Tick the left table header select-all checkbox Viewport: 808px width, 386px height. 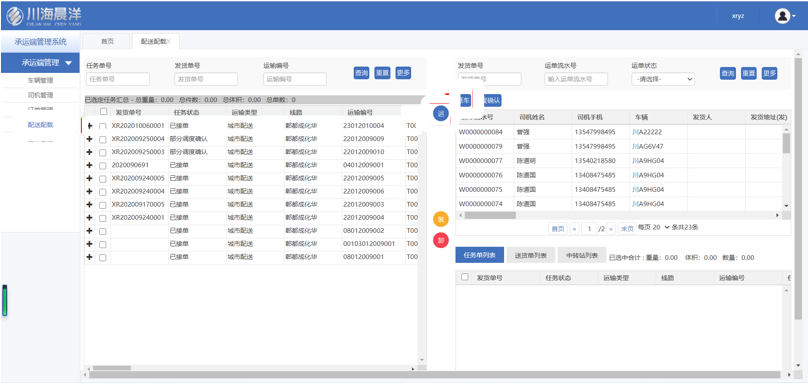(103, 111)
